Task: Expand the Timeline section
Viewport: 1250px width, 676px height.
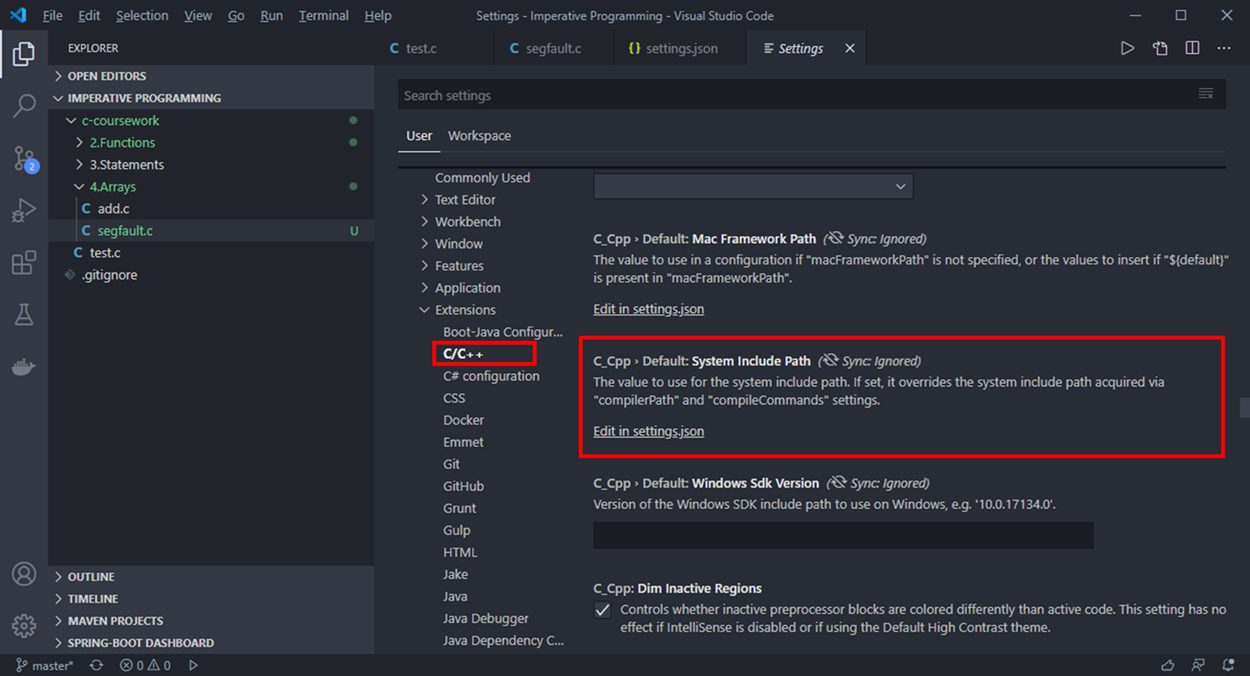Action: tap(211, 599)
